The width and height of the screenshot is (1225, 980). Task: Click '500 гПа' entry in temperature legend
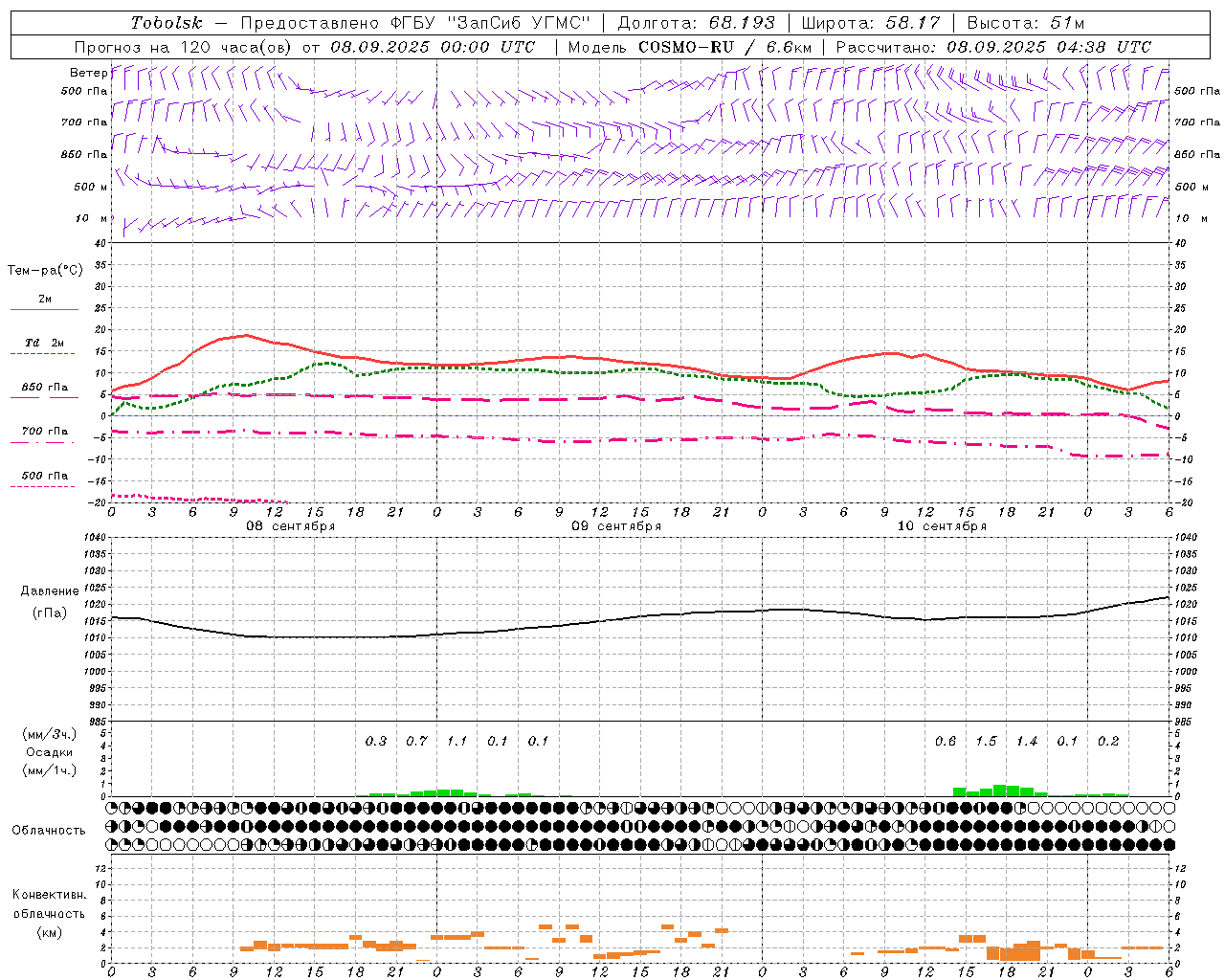click(44, 476)
